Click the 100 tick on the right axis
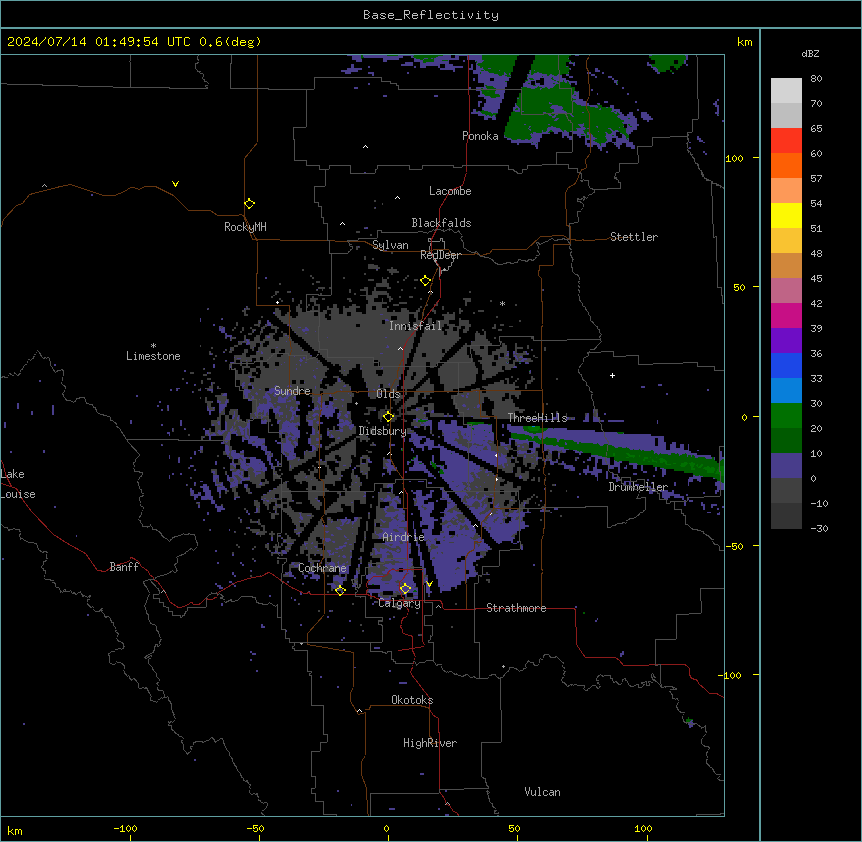 pyautogui.click(x=734, y=158)
